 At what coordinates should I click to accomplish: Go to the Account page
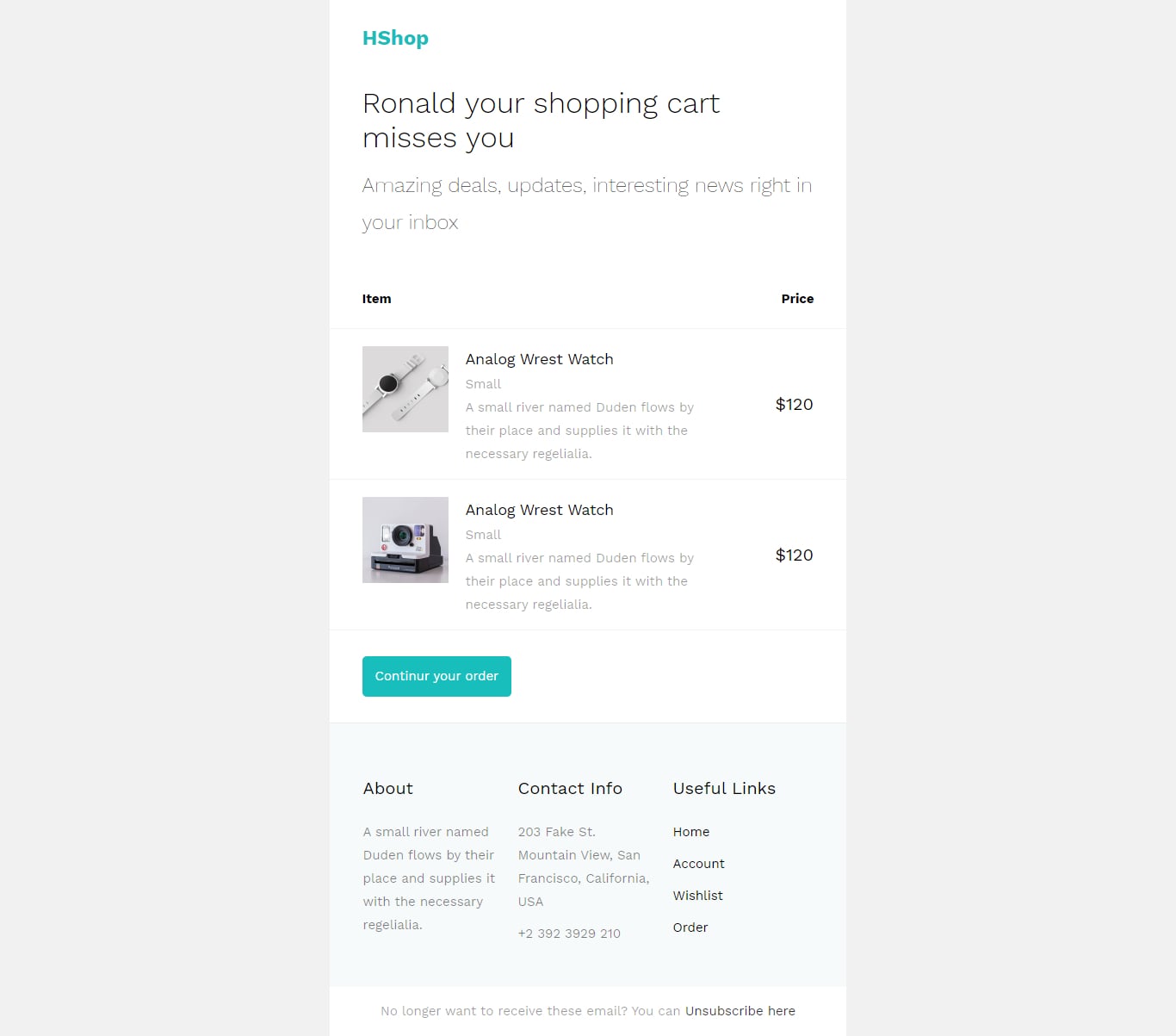pyautogui.click(x=698, y=864)
